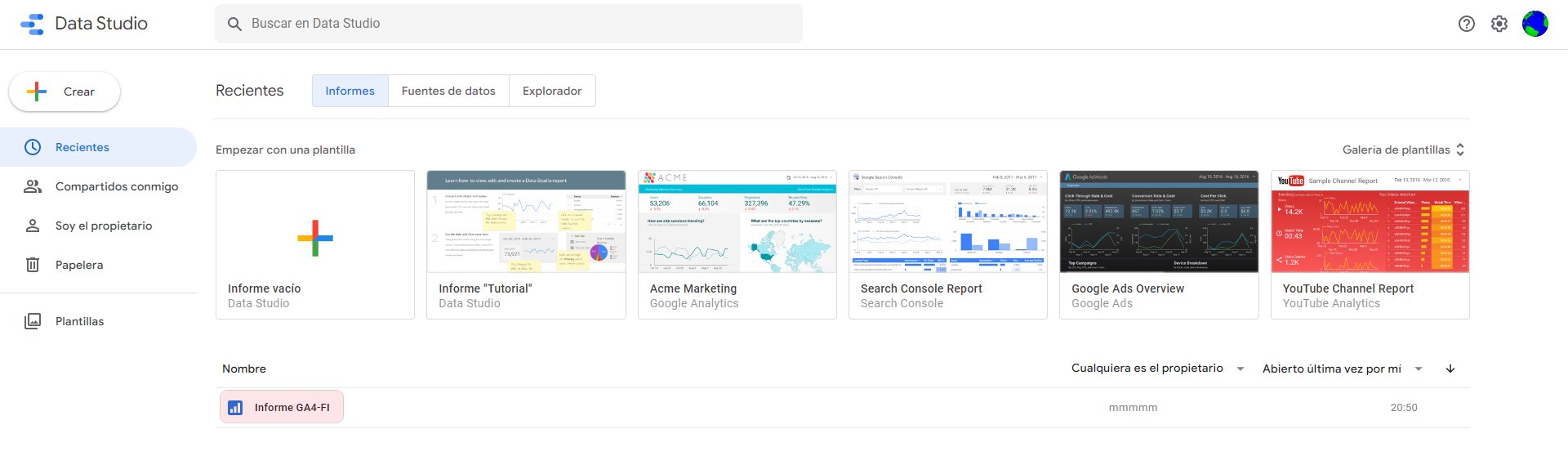This screenshot has width=1568, height=474.
Task: Click the mmmmm owner cell
Action: pyautogui.click(x=1133, y=407)
